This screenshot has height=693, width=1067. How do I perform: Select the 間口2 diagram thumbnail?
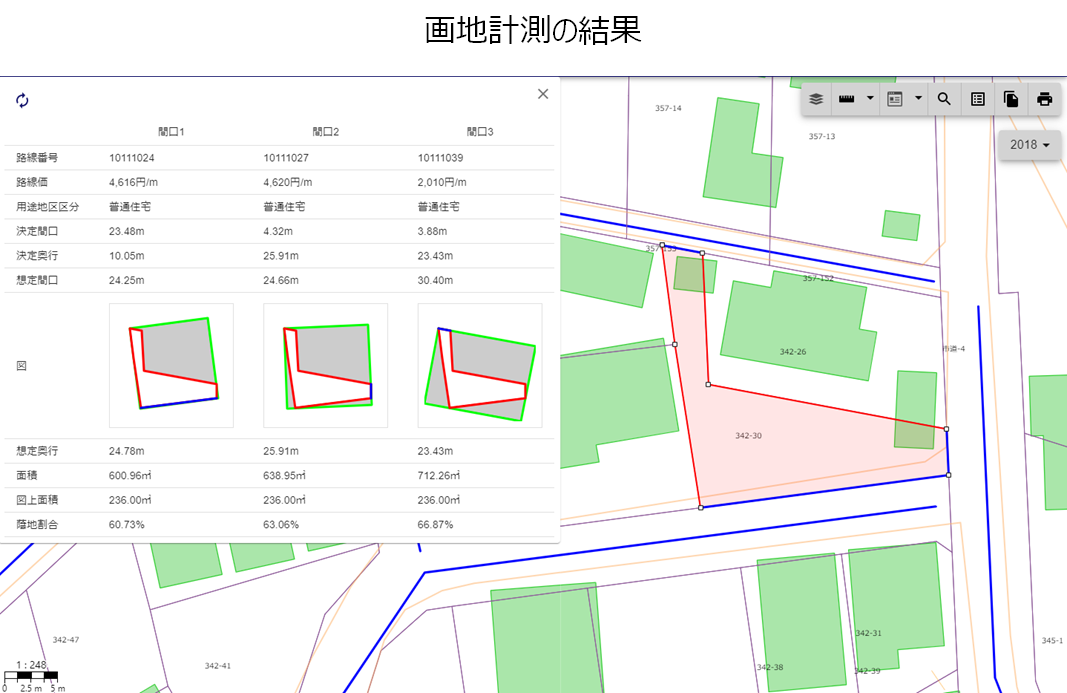click(325, 365)
